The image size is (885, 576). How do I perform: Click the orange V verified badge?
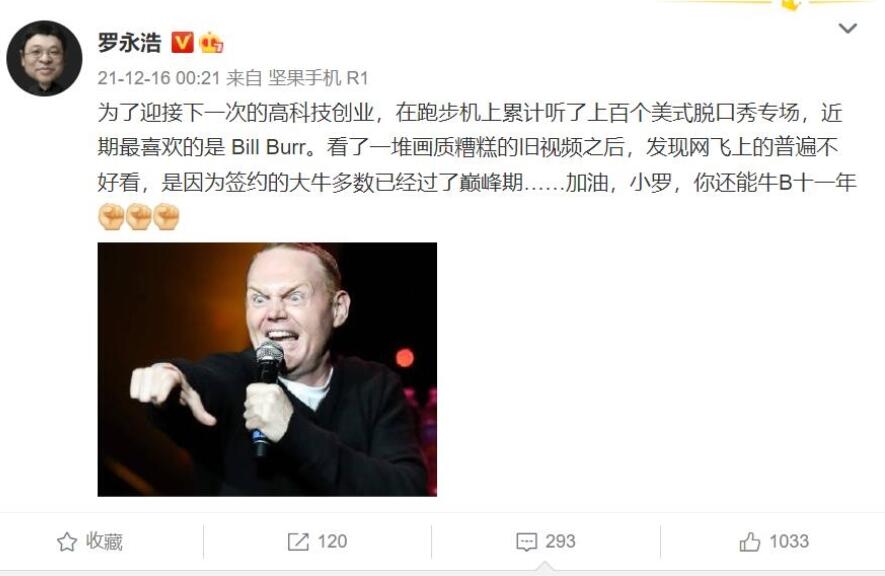[182, 42]
